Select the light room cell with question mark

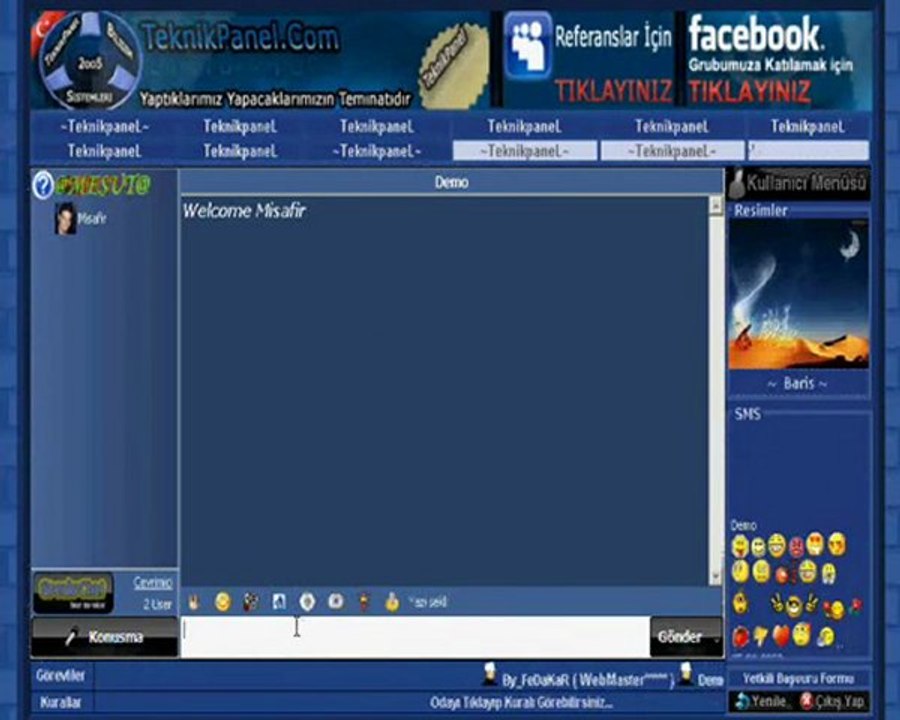tap(809, 151)
